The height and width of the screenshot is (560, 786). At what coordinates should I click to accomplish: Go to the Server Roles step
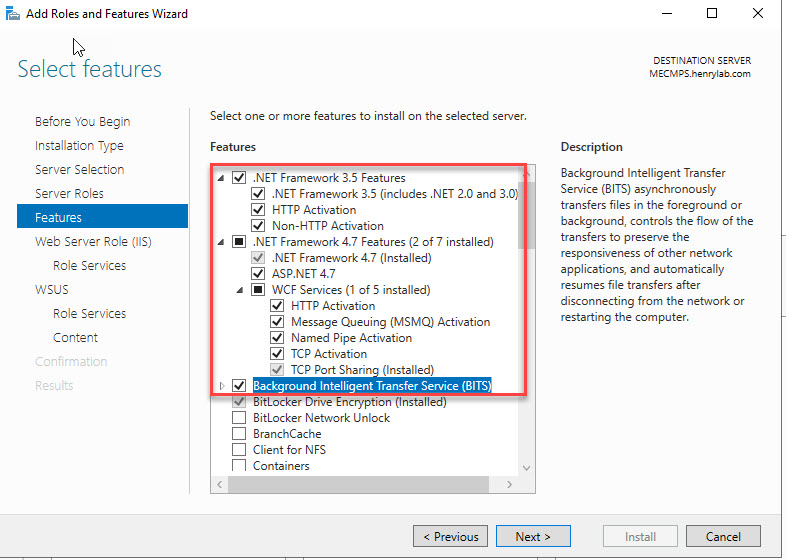tap(69, 193)
